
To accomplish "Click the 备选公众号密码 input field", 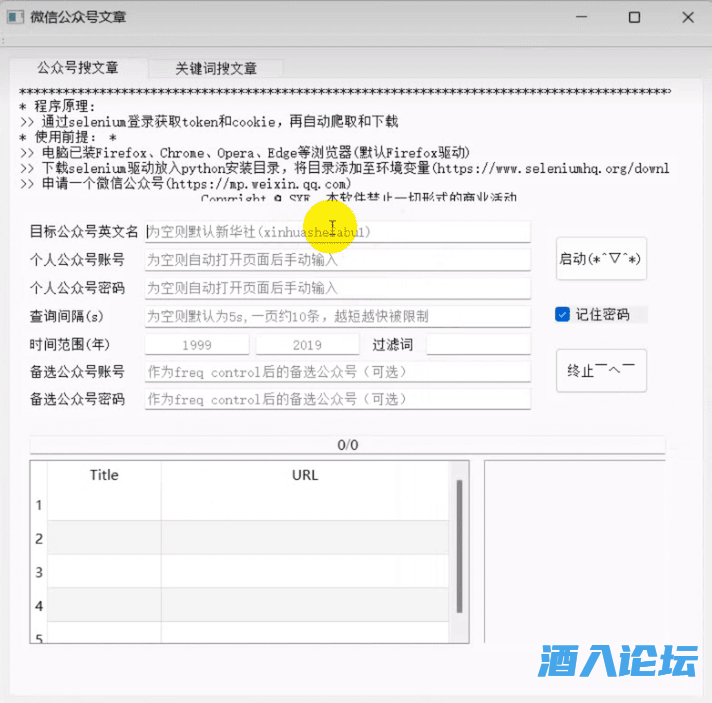I will 338,399.
